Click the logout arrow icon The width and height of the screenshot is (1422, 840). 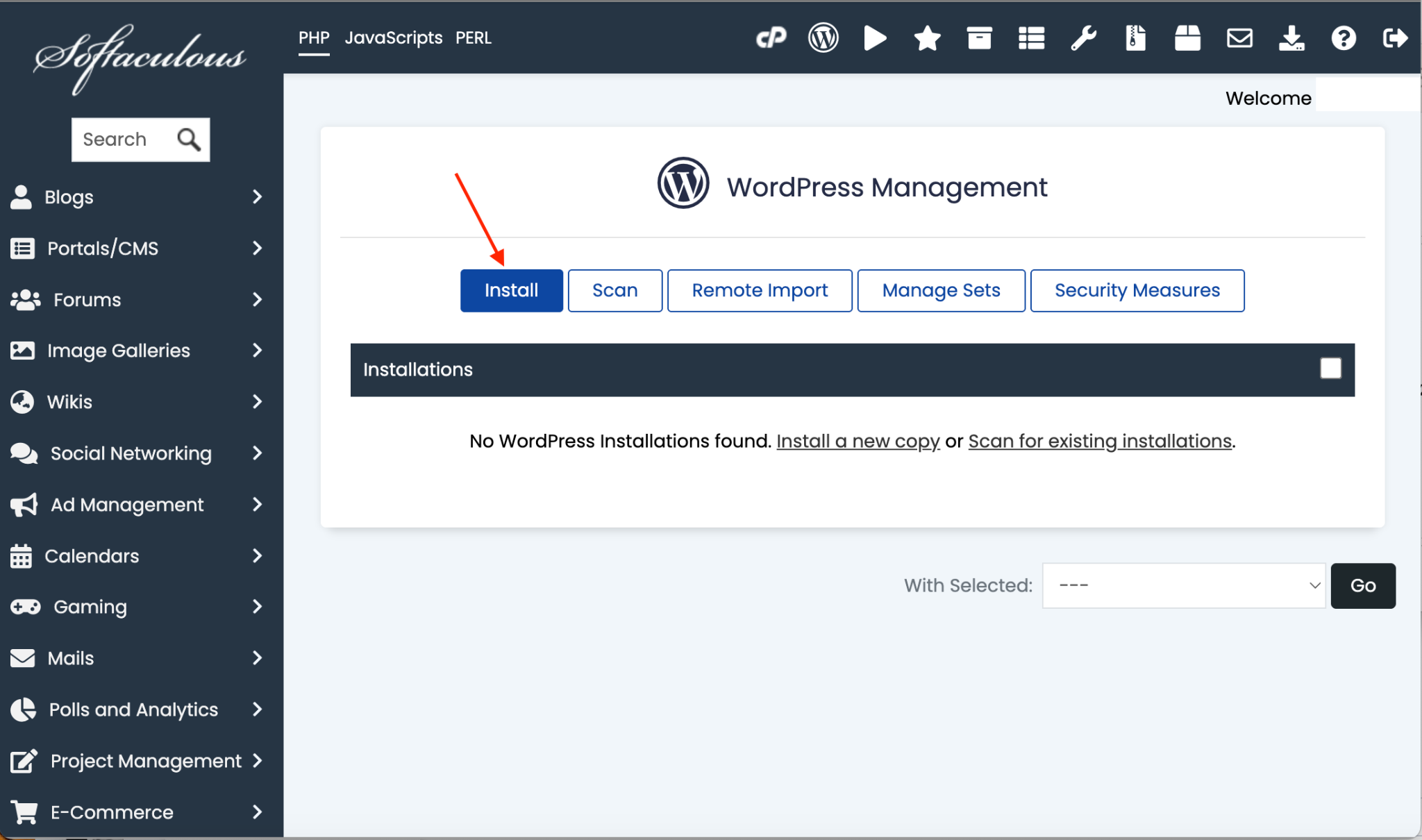tap(1395, 37)
